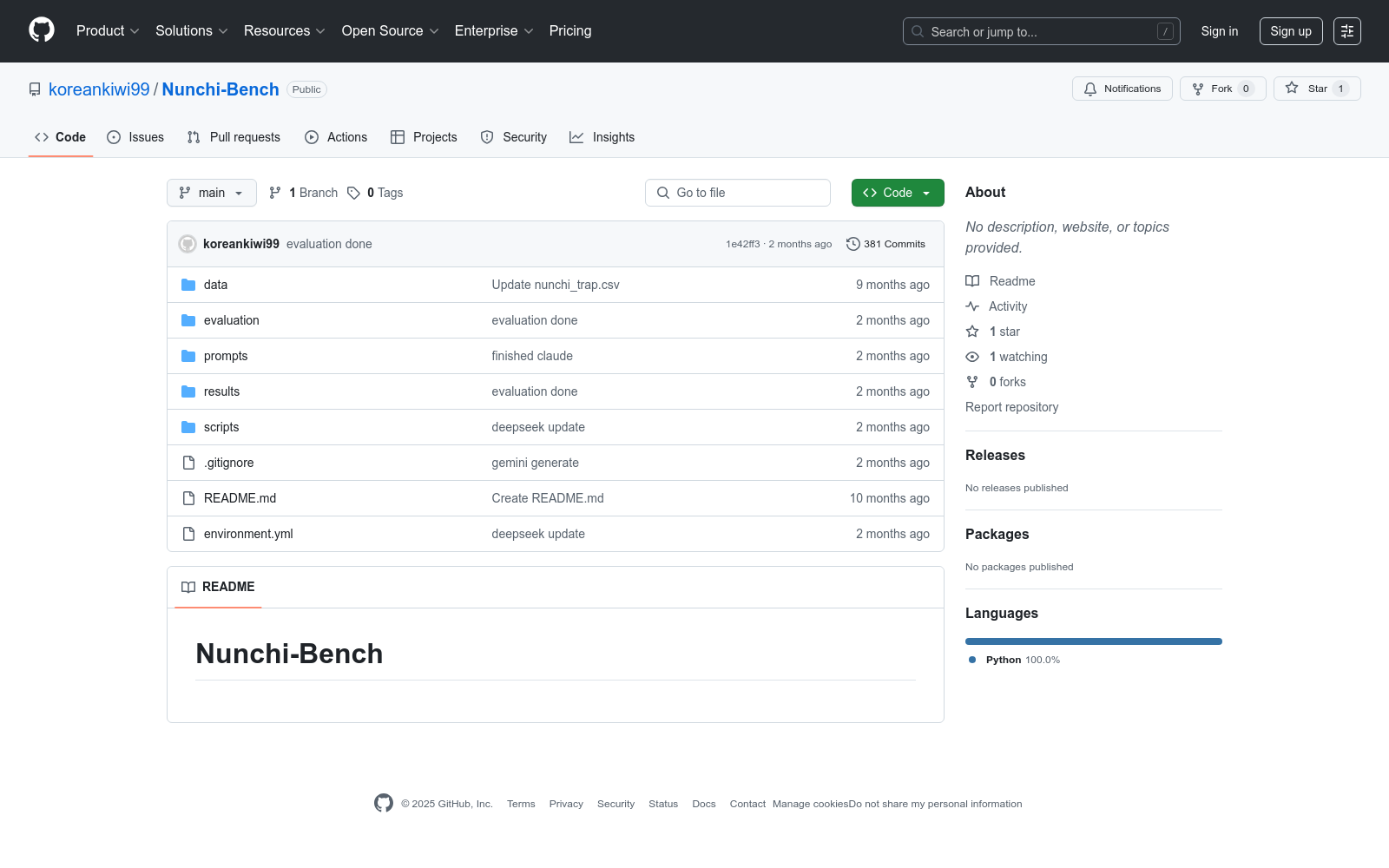This screenshot has width=1389, height=868.
Task: Open the latest commit message 'evaluation done'
Action: [329, 244]
